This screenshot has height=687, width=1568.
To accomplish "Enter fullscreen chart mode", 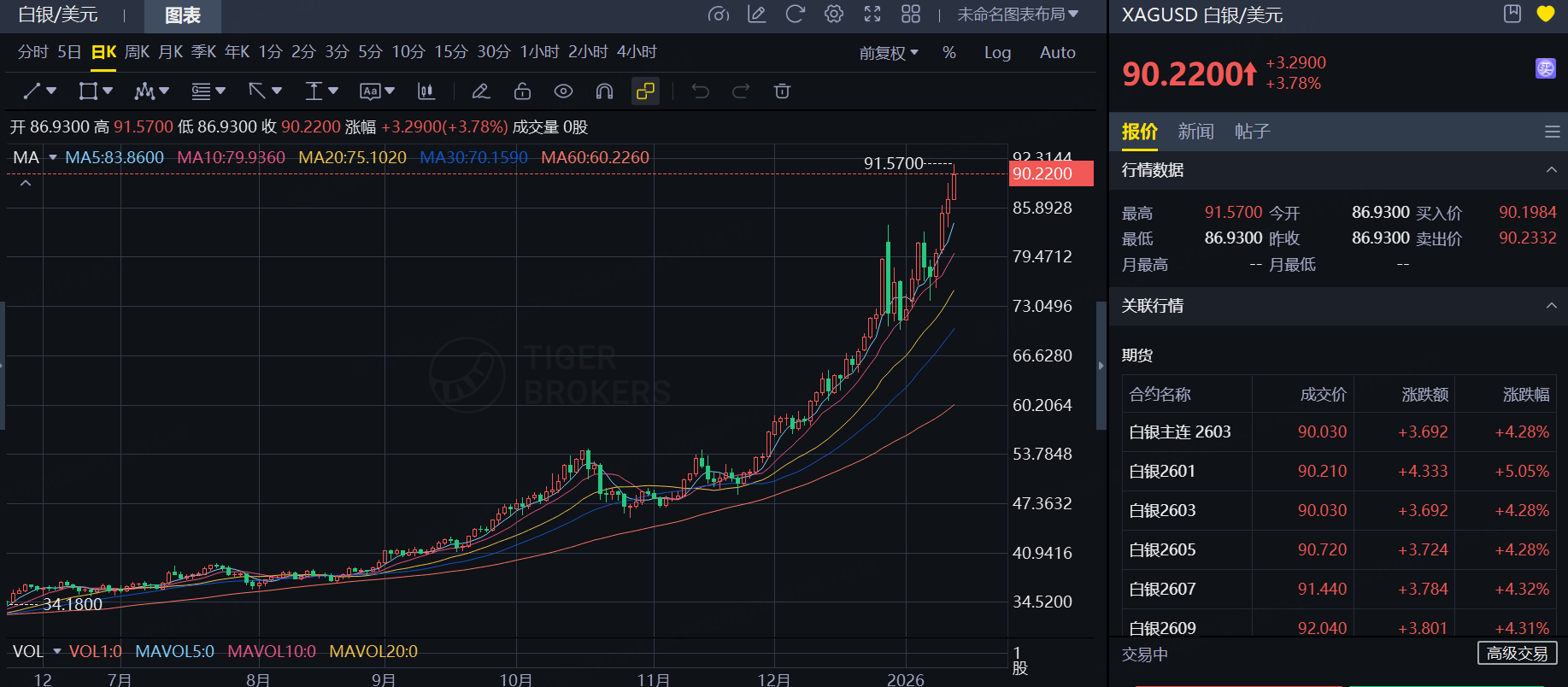I will coord(872,15).
